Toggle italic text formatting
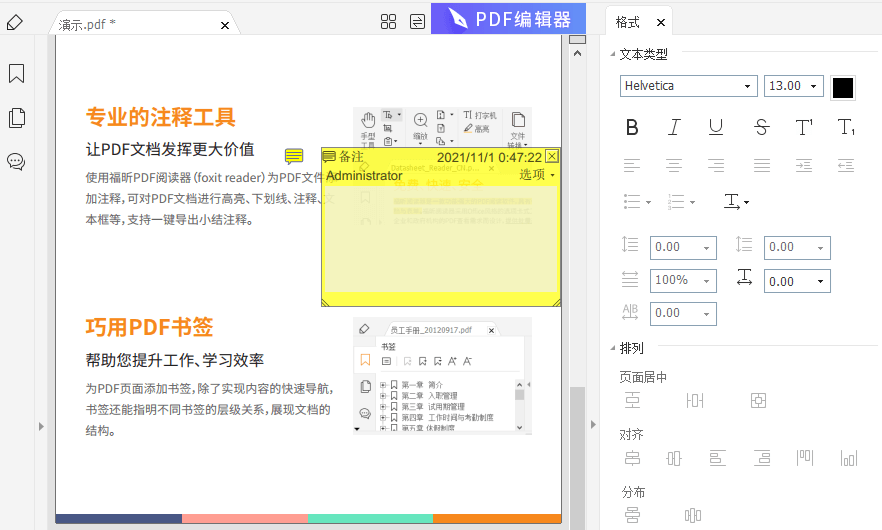This screenshot has width=882, height=530. [674, 127]
